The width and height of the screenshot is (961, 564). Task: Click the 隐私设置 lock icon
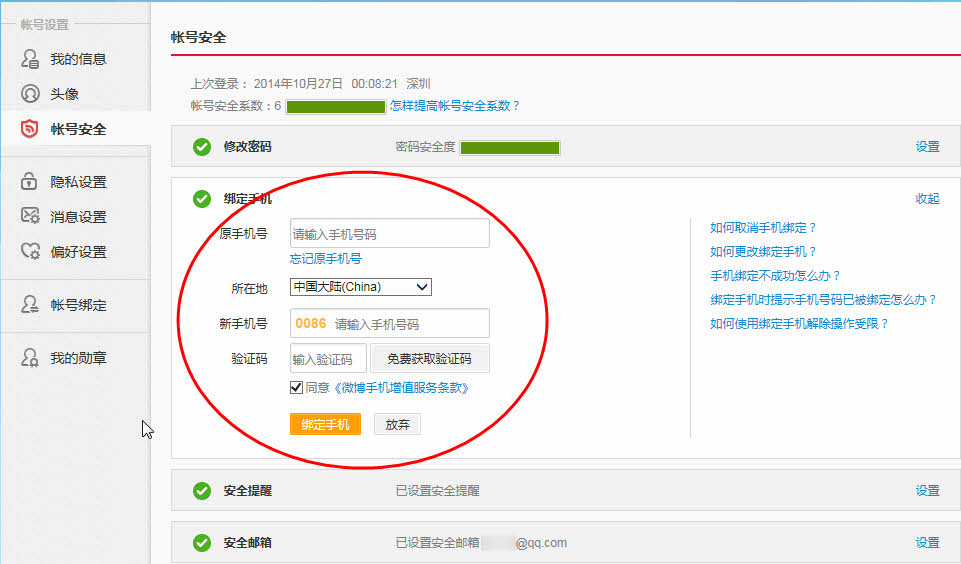29,181
